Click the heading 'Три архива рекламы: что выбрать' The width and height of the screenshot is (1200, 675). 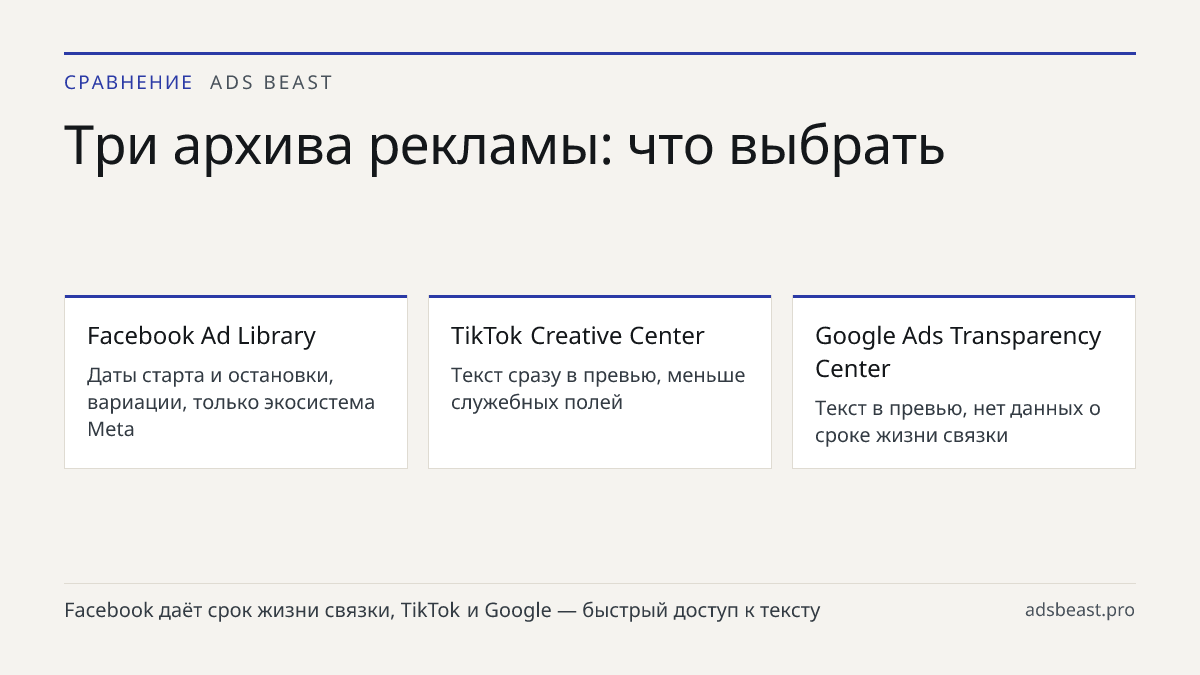pos(504,146)
